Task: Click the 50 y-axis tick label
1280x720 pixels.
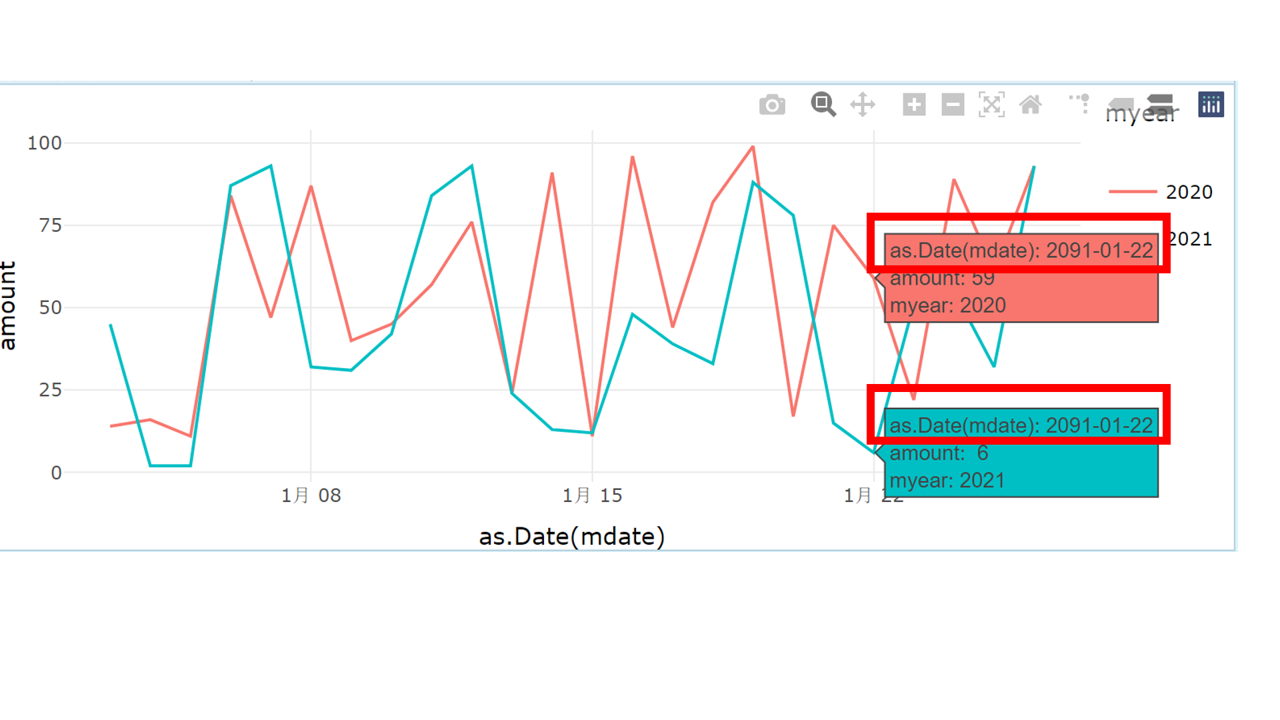Action: coord(50,308)
